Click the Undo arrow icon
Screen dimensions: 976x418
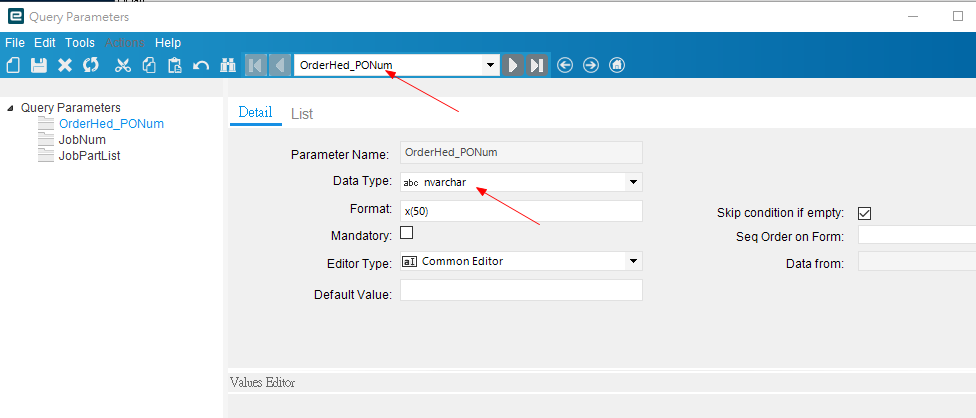click(x=200, y=65)
